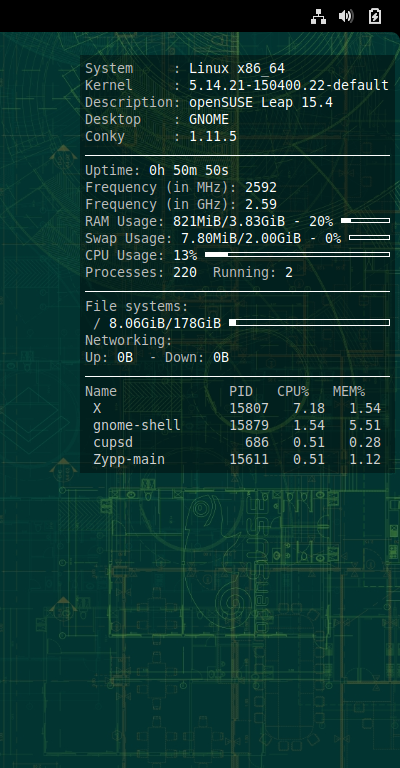
Task: Click the openSUSE Leap 15.4 description
Action: [261, 102]
